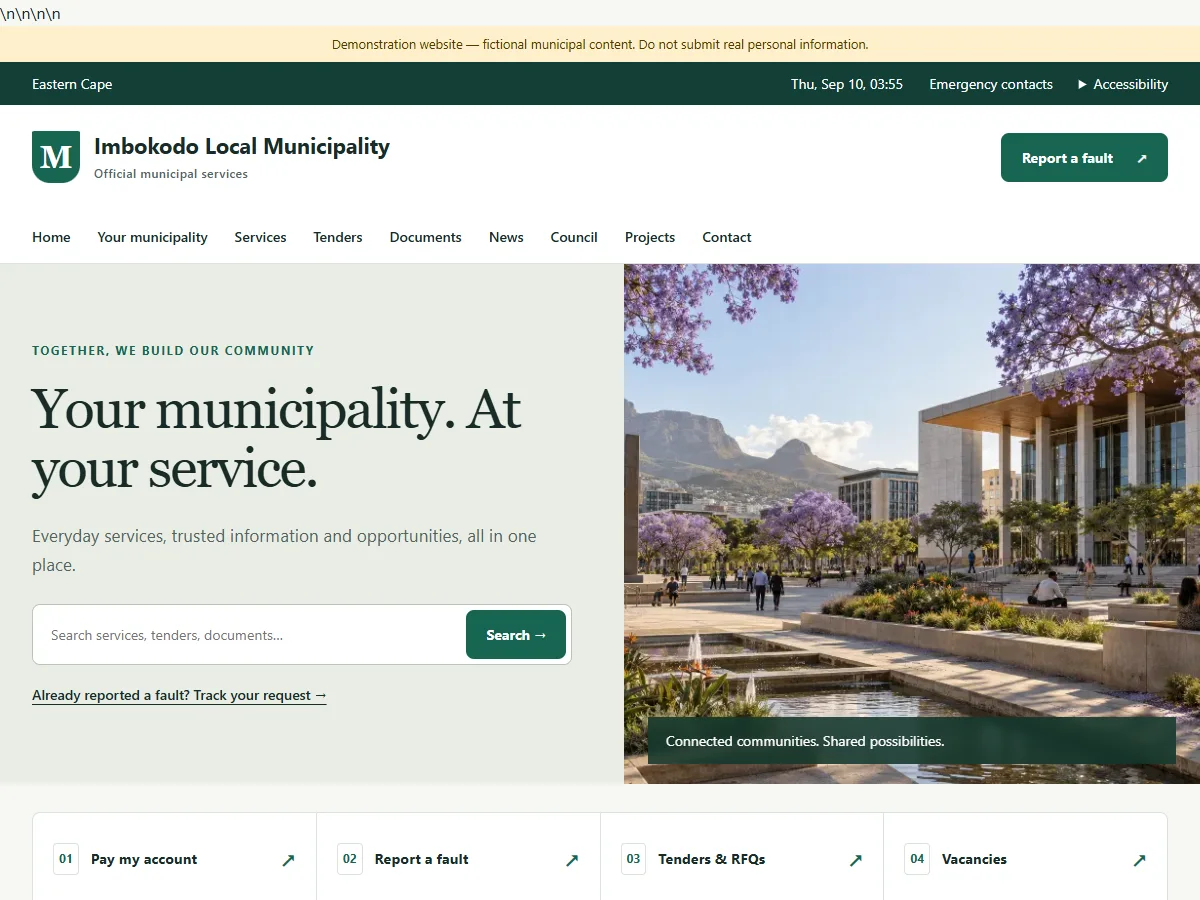Screen dimensions: 1200x900
Task: Click arrow icon on Vacancies card
Action: pyautogui.click(x=1139, y=860)
